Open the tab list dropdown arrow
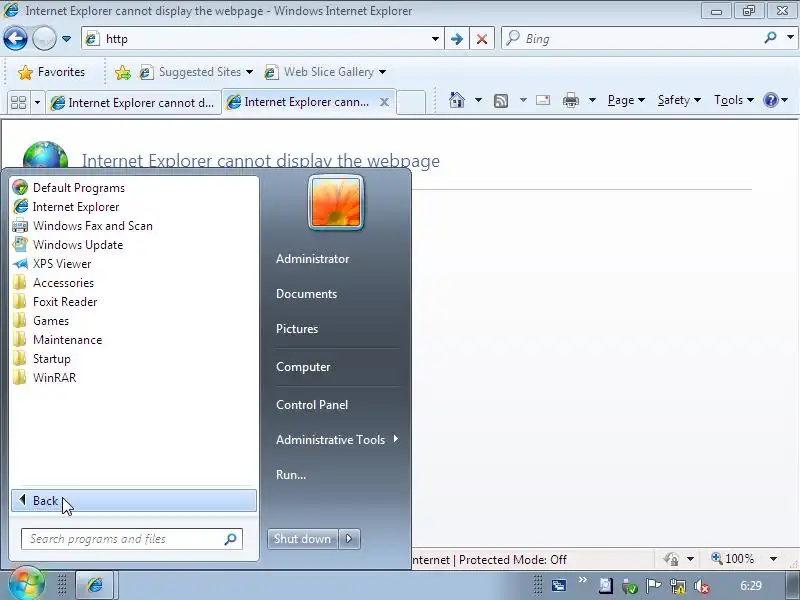This screenshot has height=600, width=800. click(x=37, y=103)
